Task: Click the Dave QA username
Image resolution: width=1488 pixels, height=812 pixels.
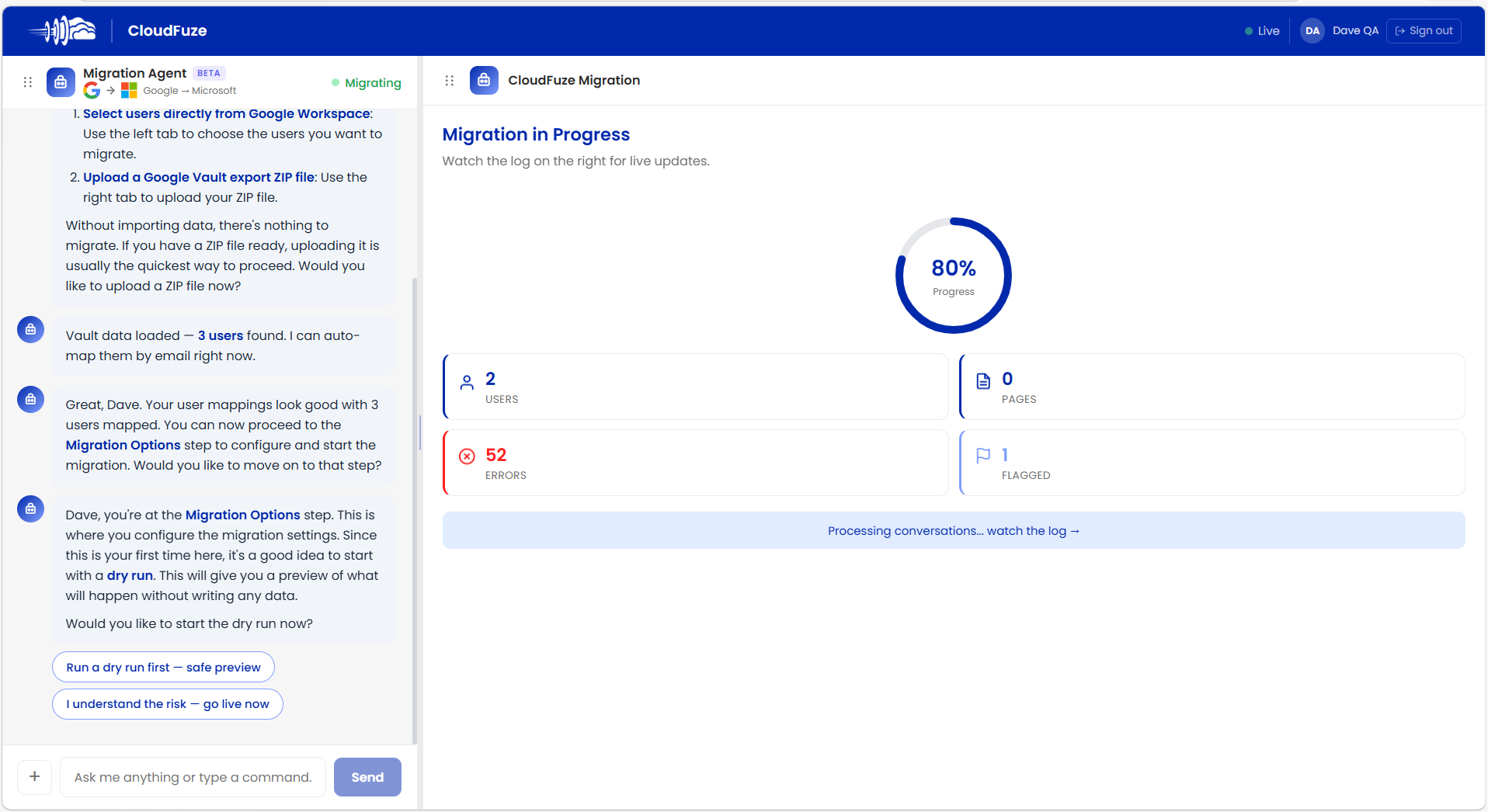Action: click(1355, 31)
